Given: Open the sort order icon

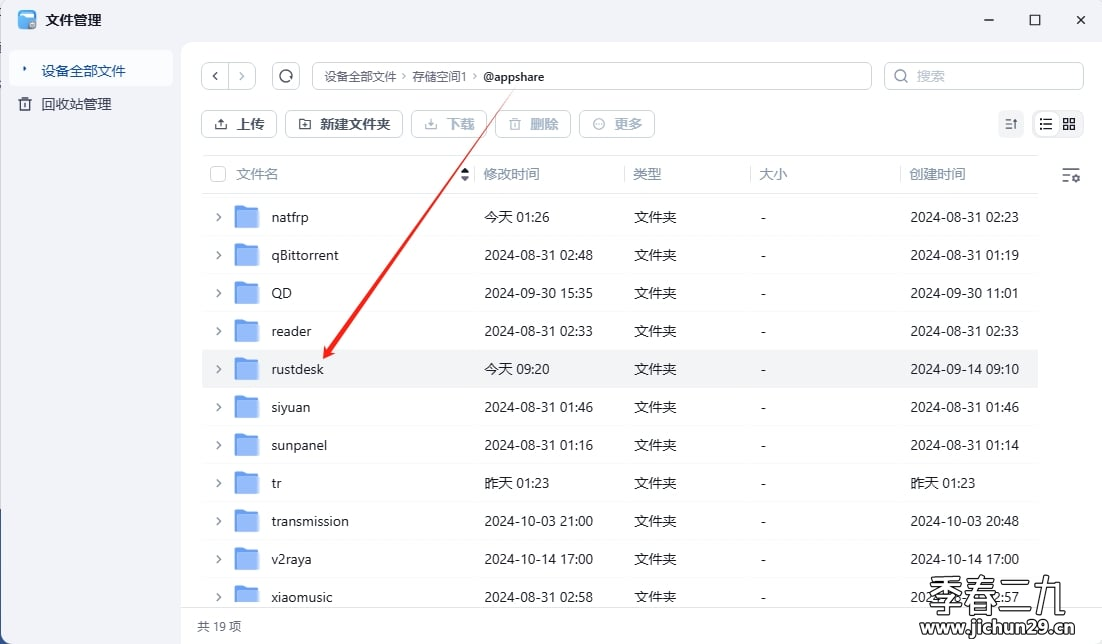Looking at the screenshot, I should (1011, 124).
